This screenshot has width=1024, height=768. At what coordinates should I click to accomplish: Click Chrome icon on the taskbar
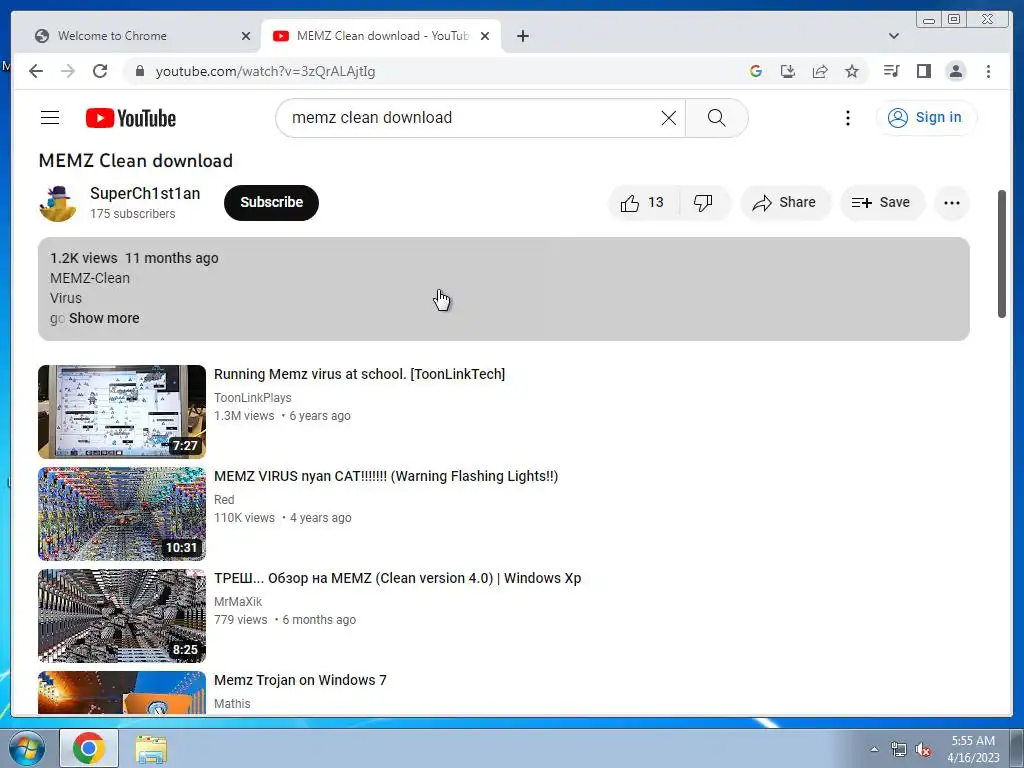pos(89,748)
